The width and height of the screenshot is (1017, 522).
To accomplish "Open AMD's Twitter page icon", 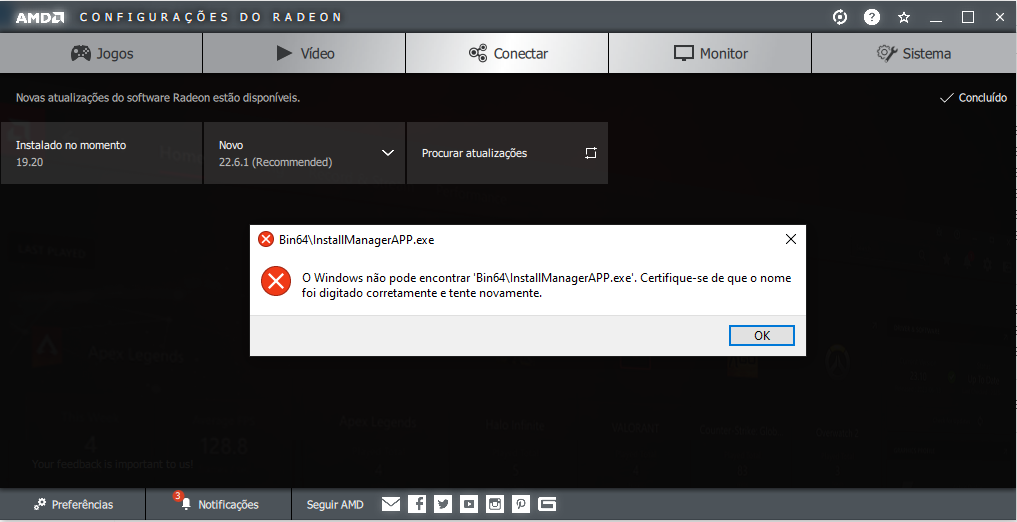I will click(443, 504).
